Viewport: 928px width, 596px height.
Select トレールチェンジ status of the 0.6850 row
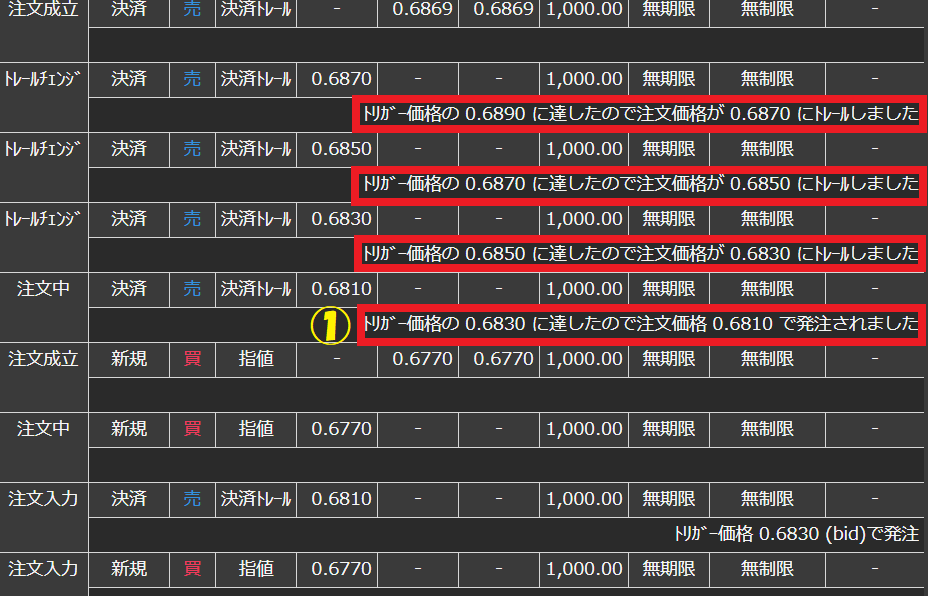tap(43, 149)
